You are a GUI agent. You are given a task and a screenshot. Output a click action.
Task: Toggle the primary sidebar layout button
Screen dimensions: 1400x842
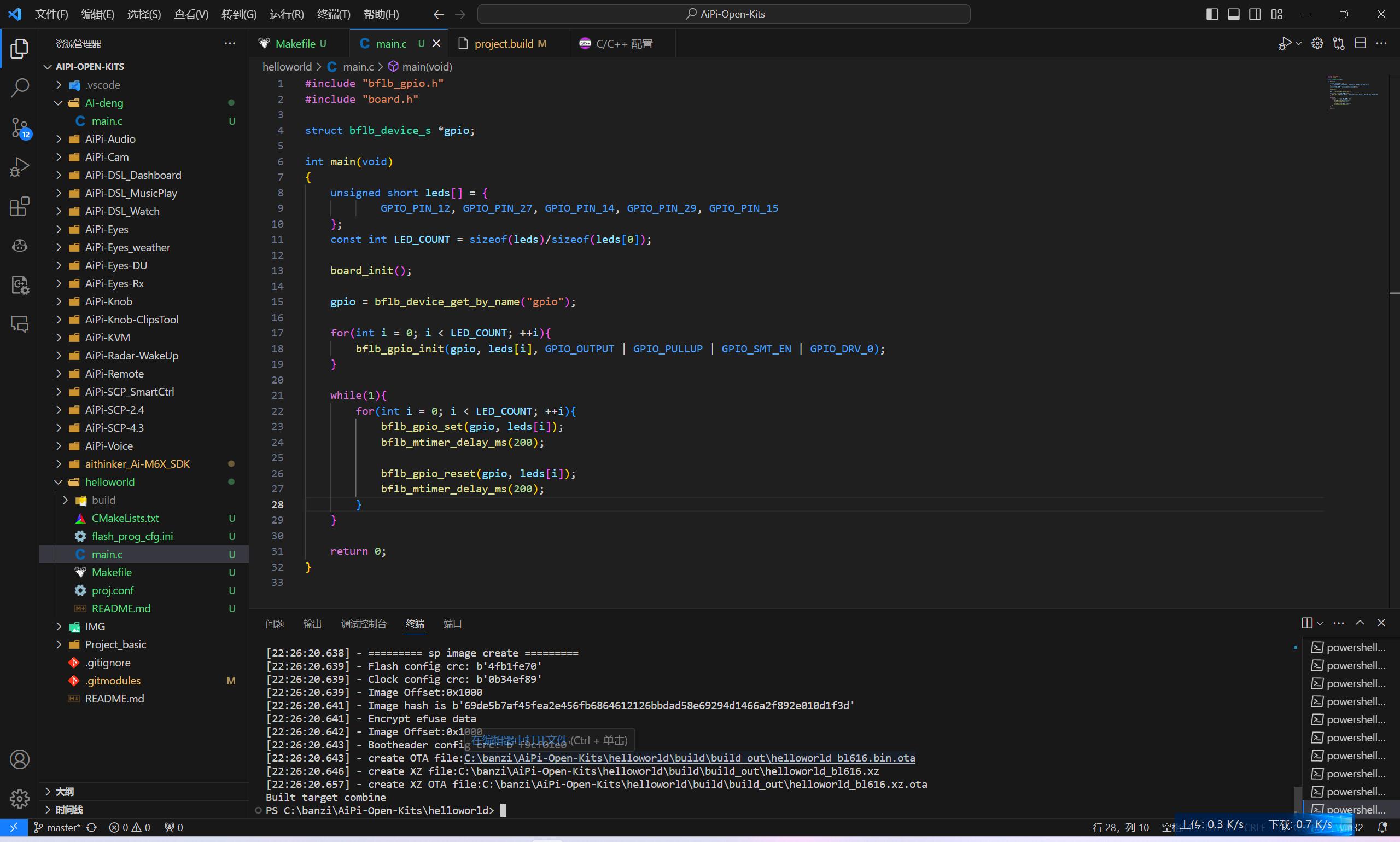click(1212, 14)
